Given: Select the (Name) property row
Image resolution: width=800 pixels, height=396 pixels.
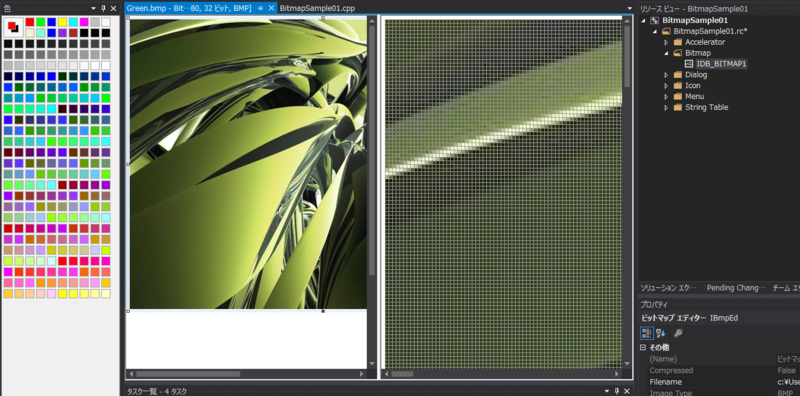Looking at the screenshot, I should click(x=719, y=359).
